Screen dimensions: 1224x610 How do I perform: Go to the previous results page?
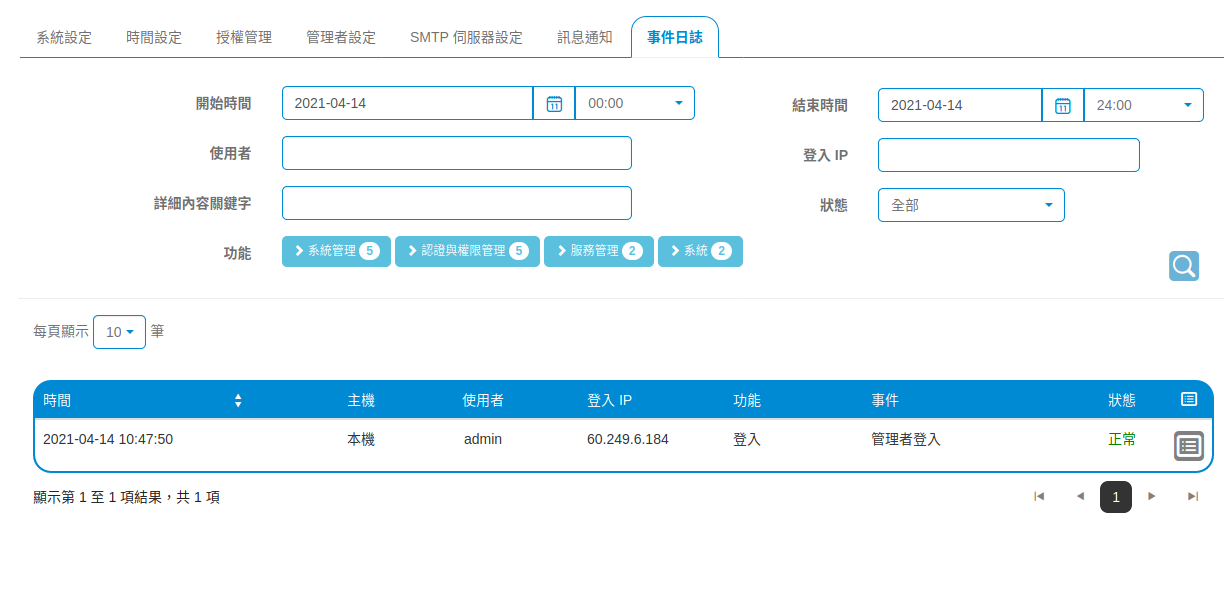pos(1080,496)
